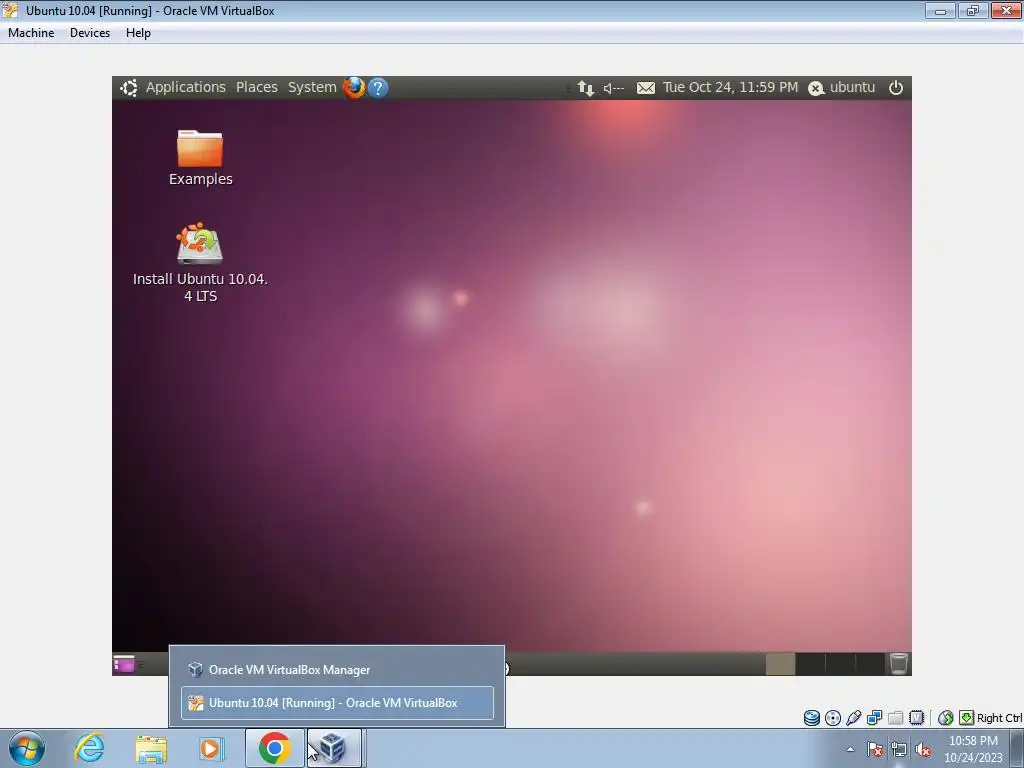Click the hard disk activity status icon
The height and width of the screenshot is (768, 1024).
[811, 718]
